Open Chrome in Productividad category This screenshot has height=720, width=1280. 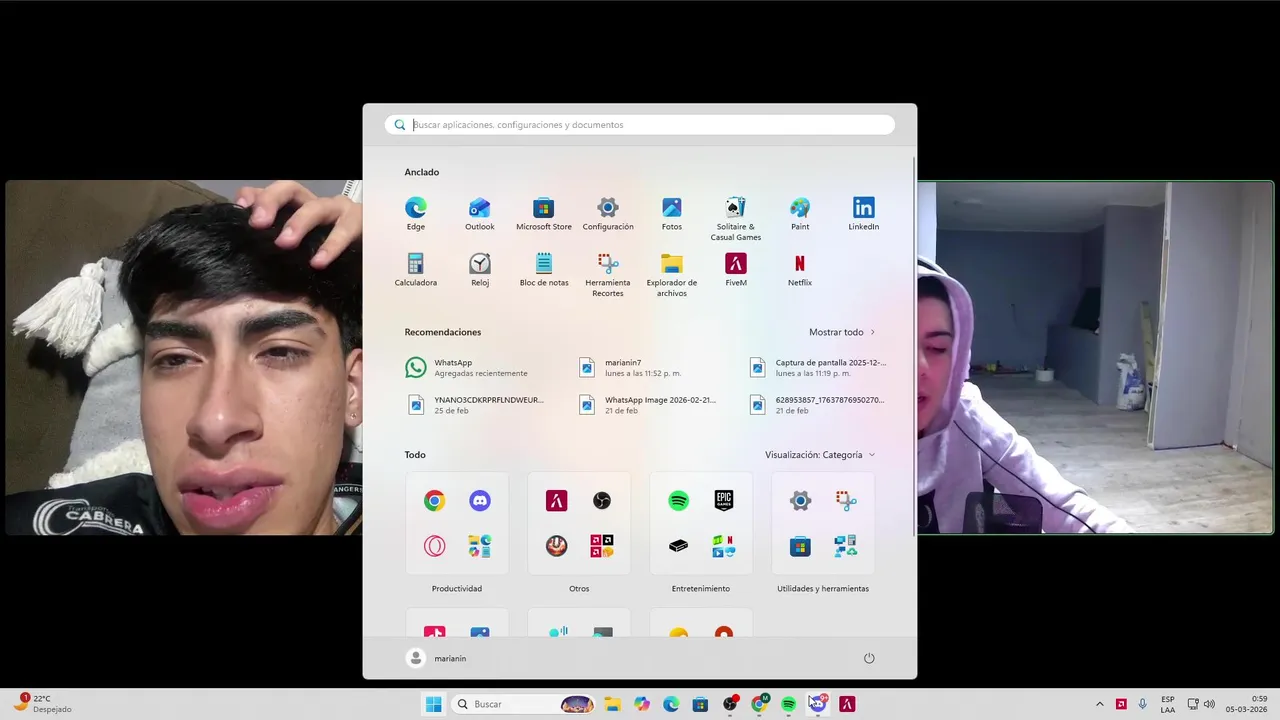434,501
